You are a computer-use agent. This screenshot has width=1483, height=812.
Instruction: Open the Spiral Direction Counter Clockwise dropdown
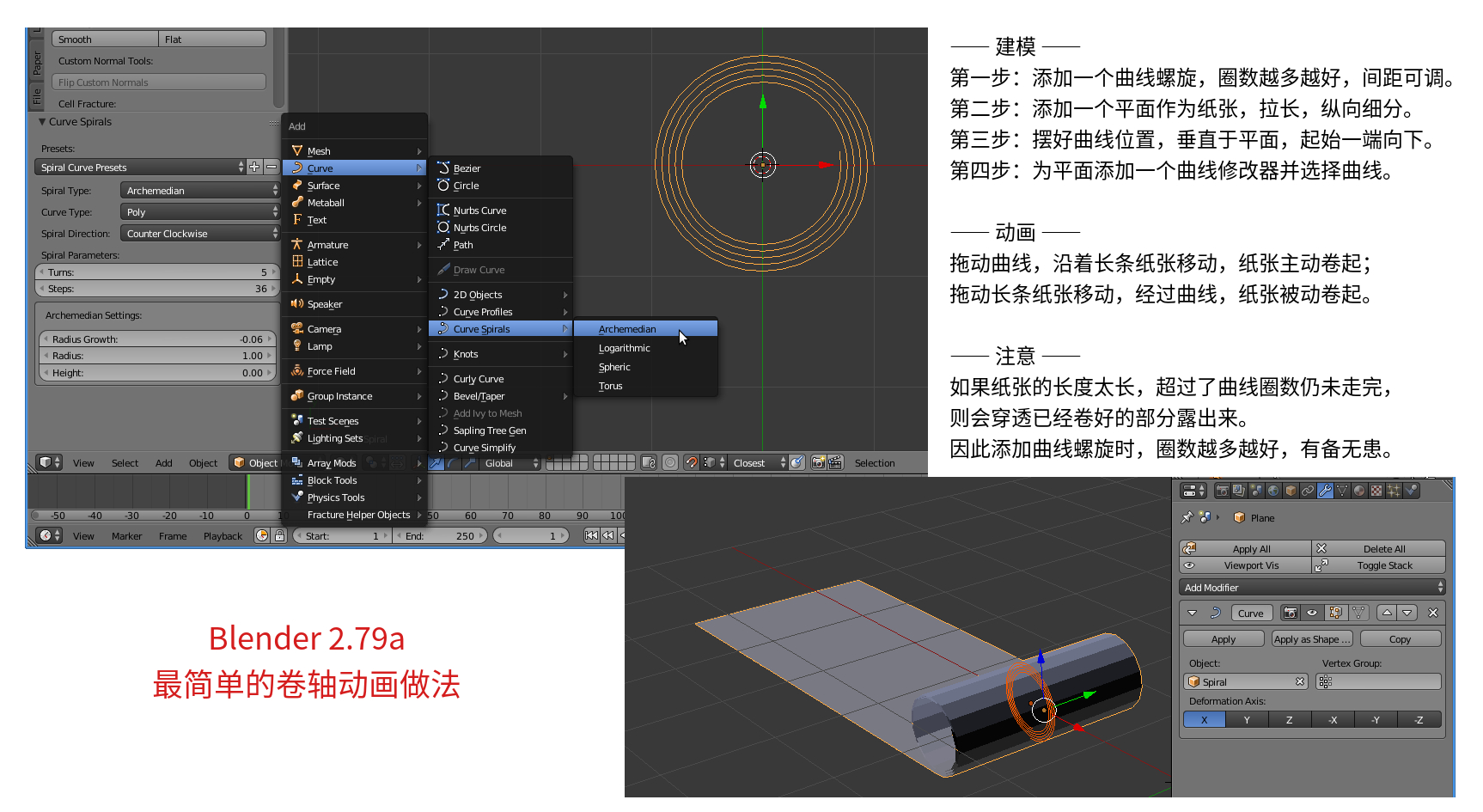(200, 233)
